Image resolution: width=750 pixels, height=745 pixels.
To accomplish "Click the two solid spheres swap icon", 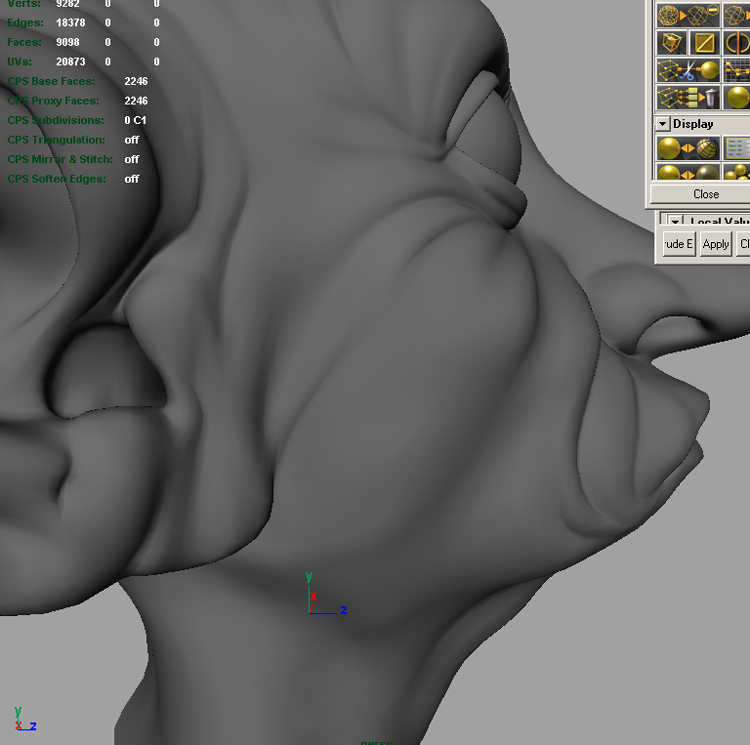I will [x=688, y=174].
